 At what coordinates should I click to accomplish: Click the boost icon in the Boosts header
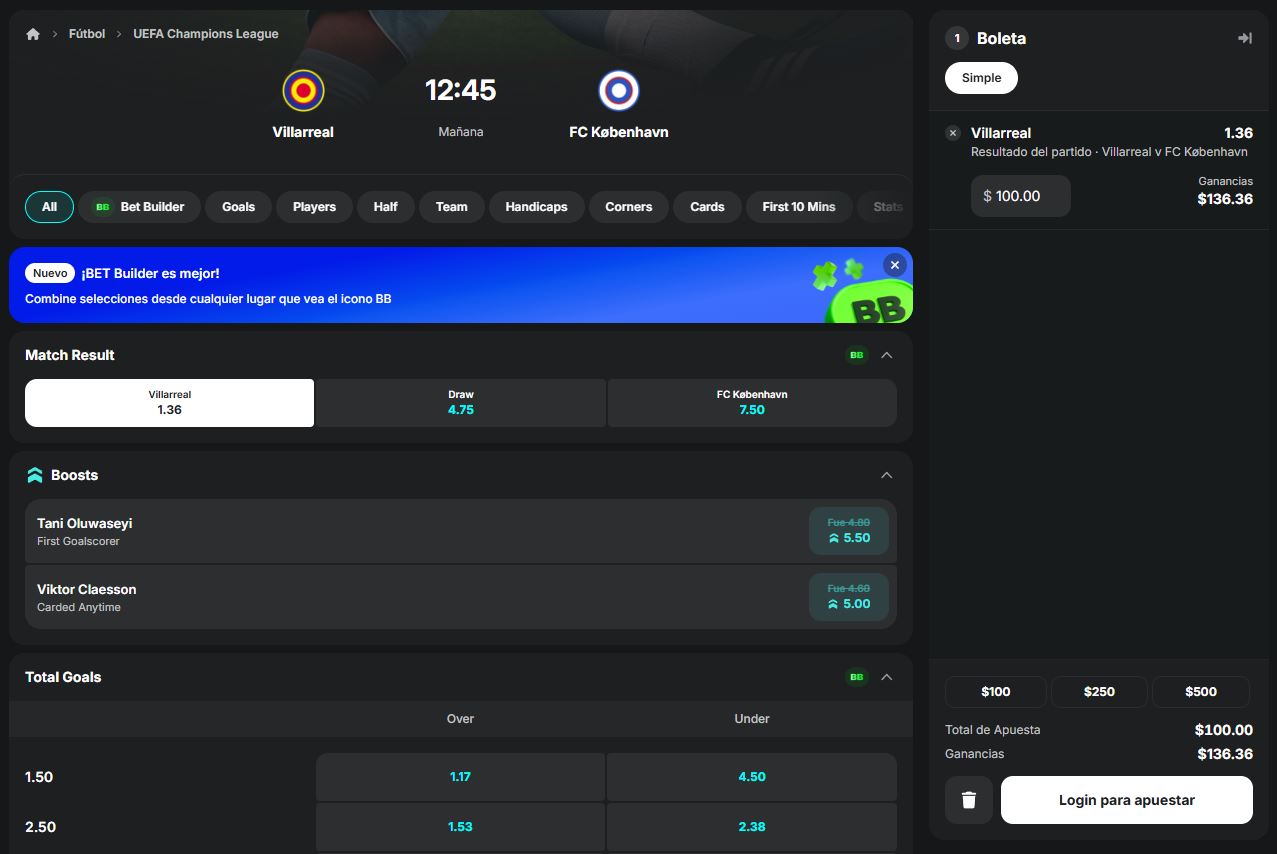[x=35, y=474]
